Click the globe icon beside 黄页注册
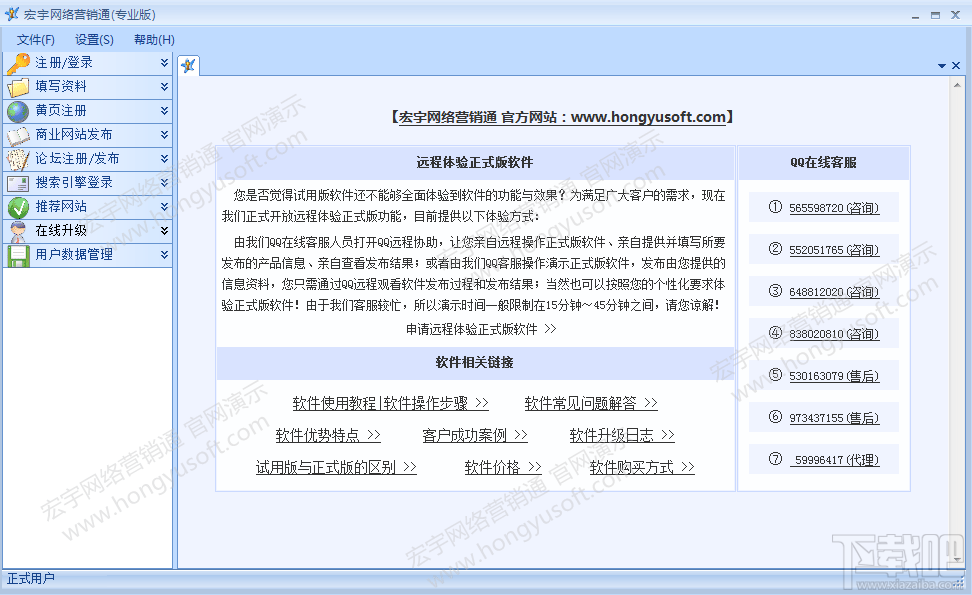The width and height of the screenshot is (972, 595). pos(19,111)
